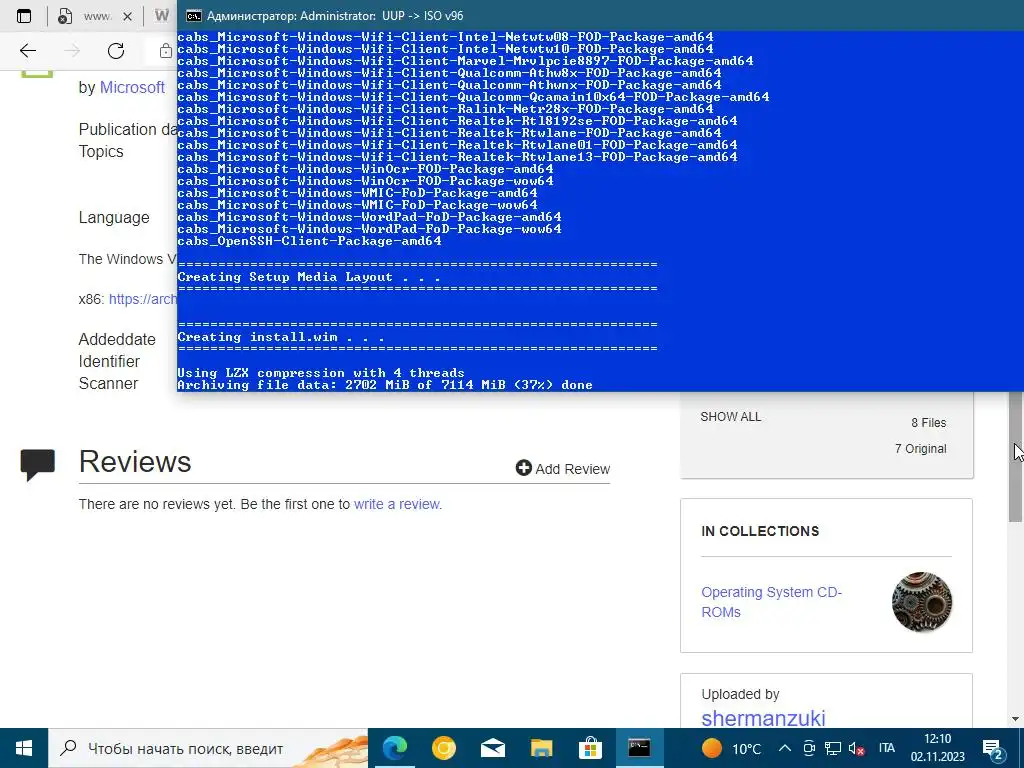Click the Using LZX compression console line
The image size is (1024, 768).
click(321, 373)
